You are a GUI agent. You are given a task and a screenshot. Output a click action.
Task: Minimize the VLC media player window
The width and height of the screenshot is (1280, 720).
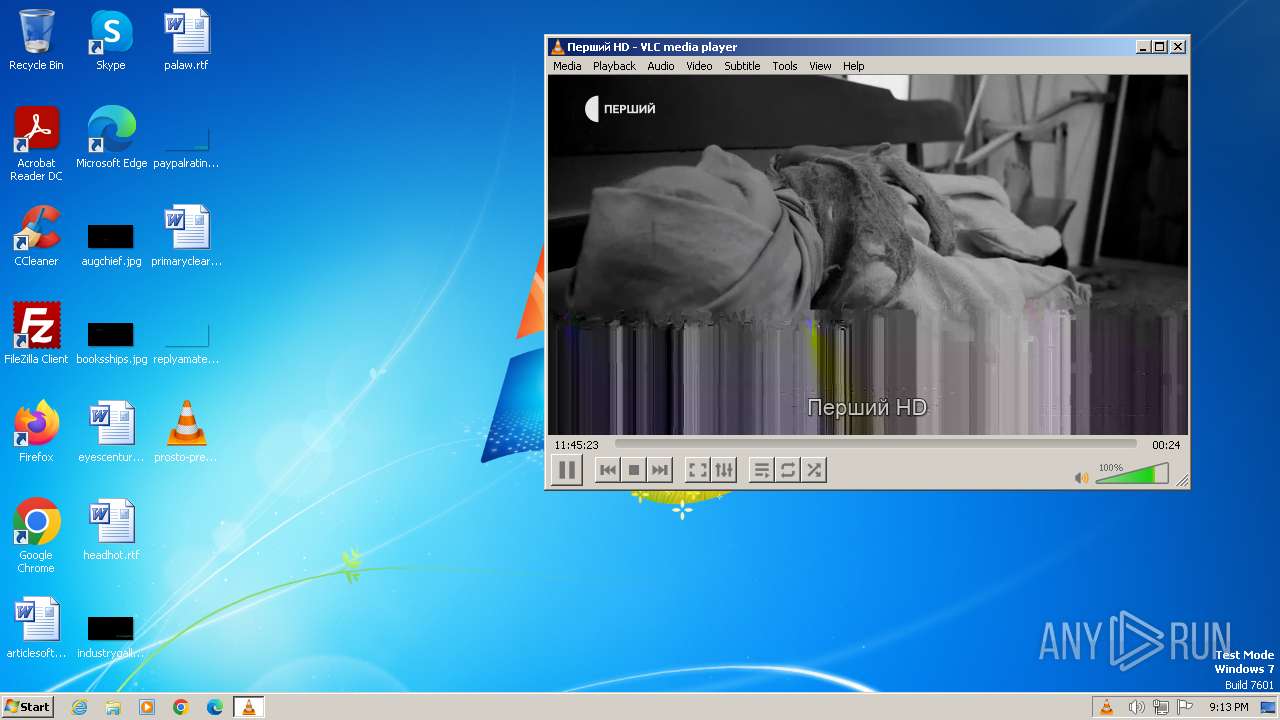click(1143, 47)
